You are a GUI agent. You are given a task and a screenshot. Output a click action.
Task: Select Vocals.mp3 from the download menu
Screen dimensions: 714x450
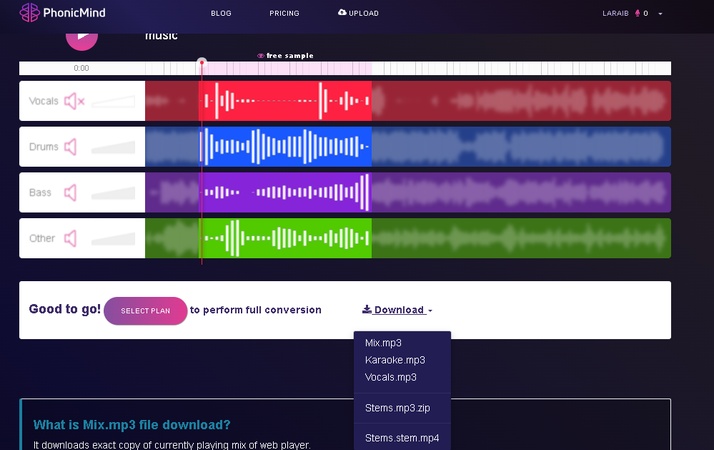(x=390, y=377)
